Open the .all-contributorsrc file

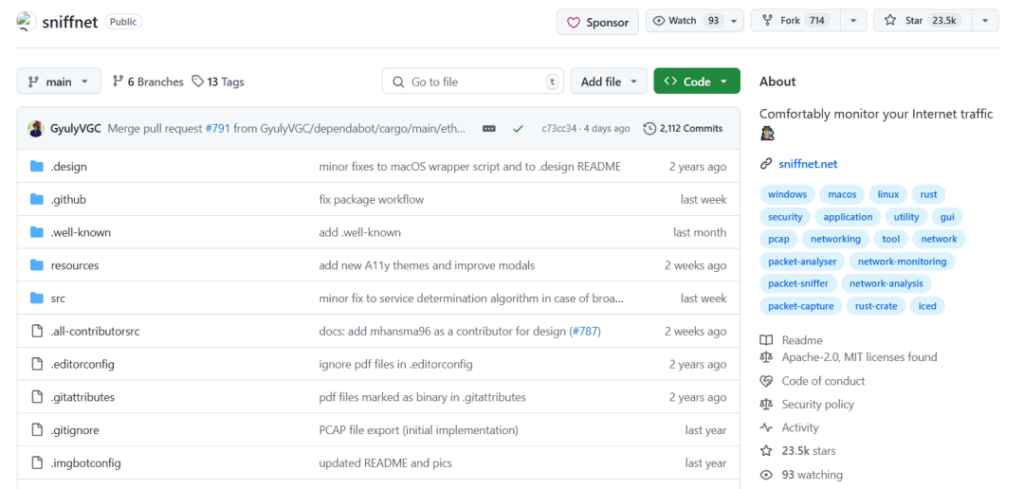(95, 332)
